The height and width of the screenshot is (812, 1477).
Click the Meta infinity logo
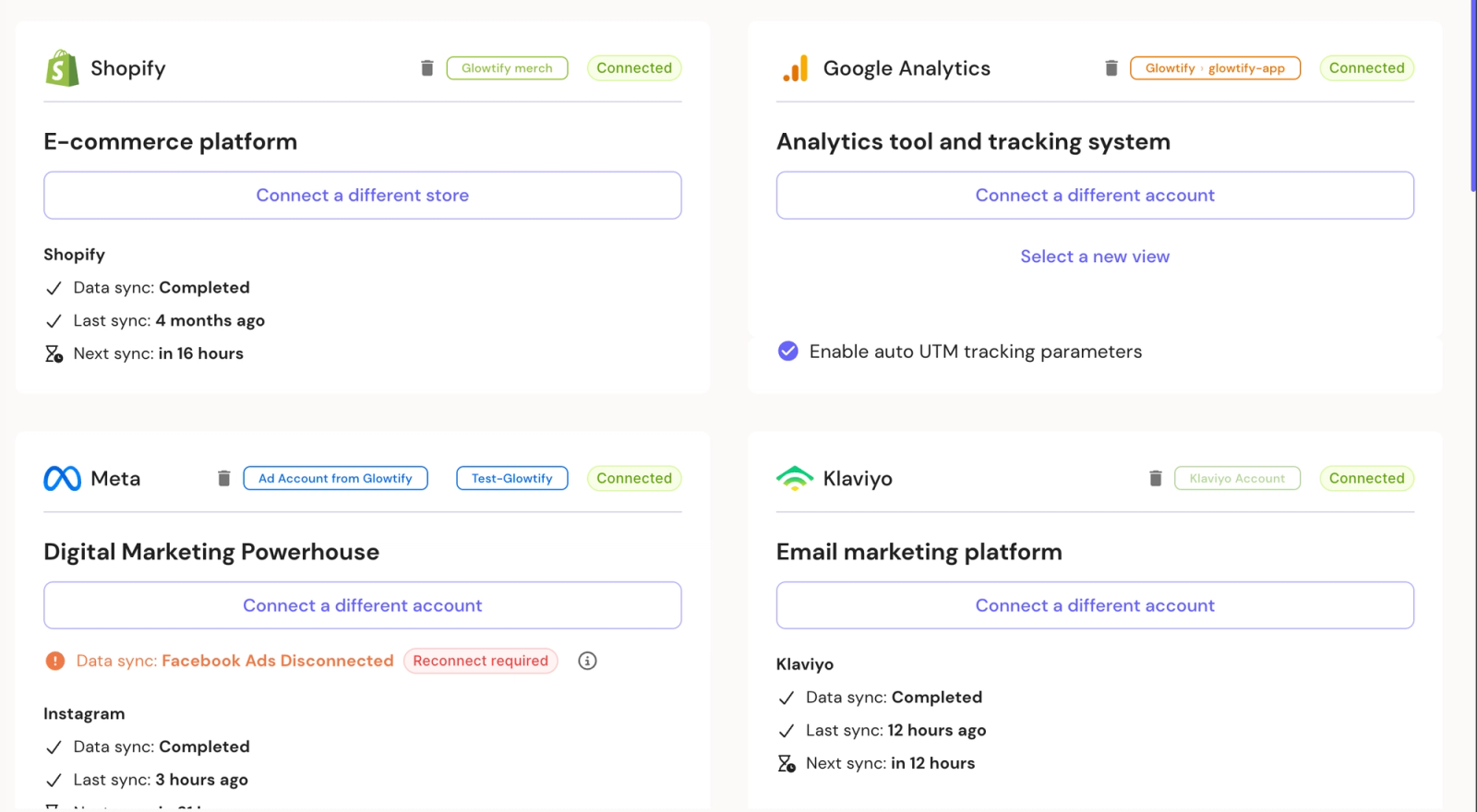[x=62, y=478]
